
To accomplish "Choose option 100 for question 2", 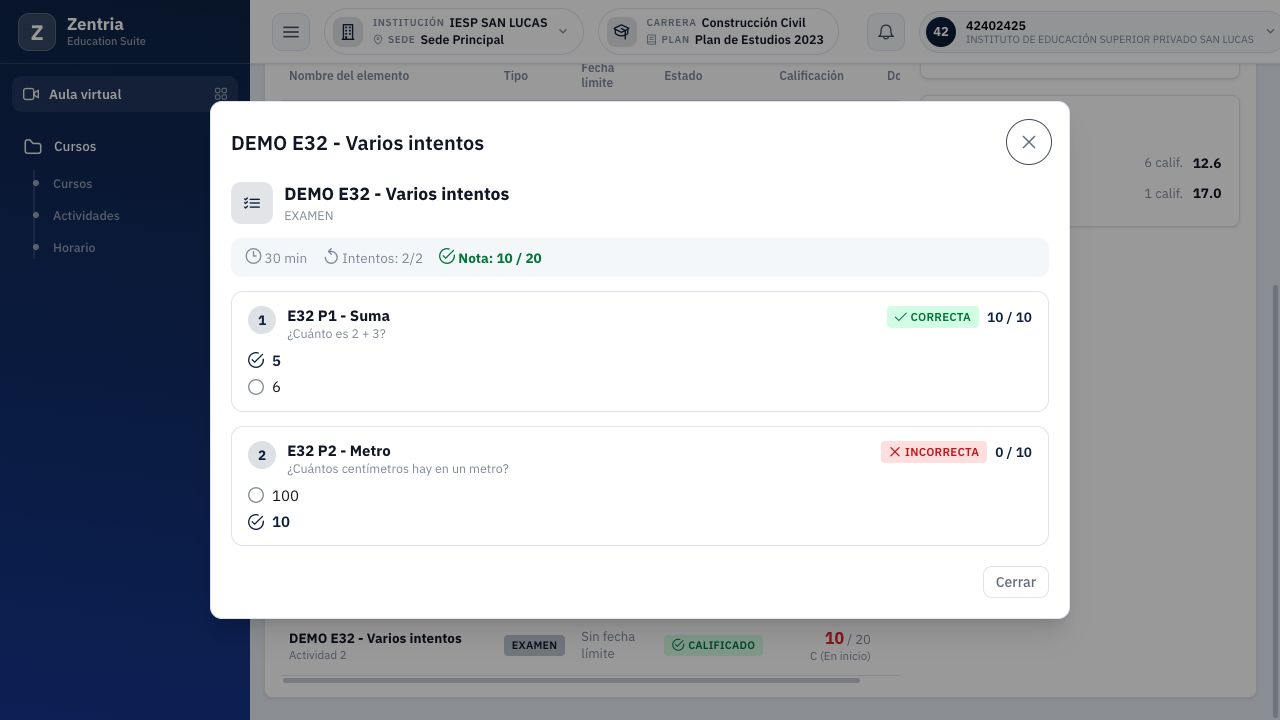I will click(256, 495).
